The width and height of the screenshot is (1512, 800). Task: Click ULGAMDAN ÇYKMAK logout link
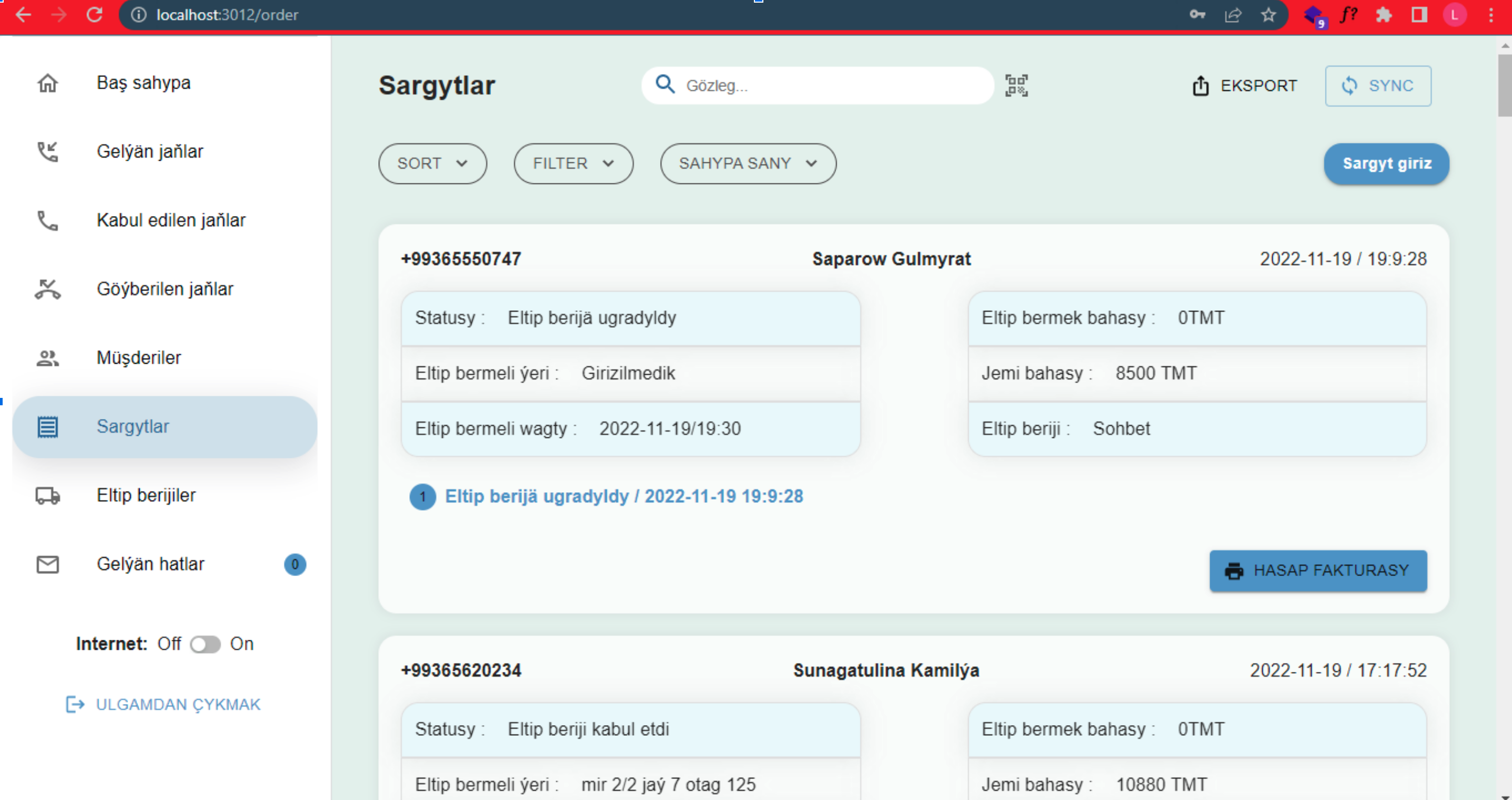coord(163,704)
